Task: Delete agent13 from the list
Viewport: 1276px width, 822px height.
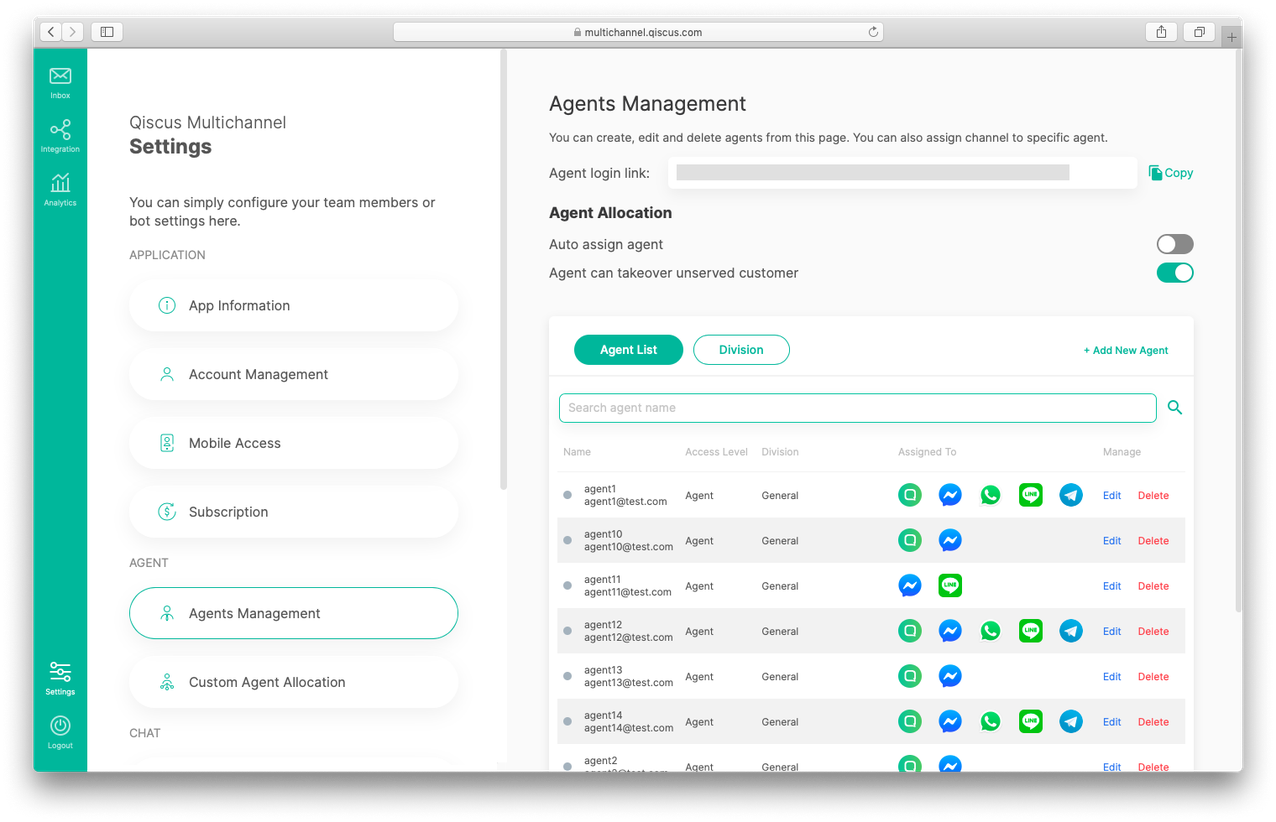Action: click(1153, 677)
